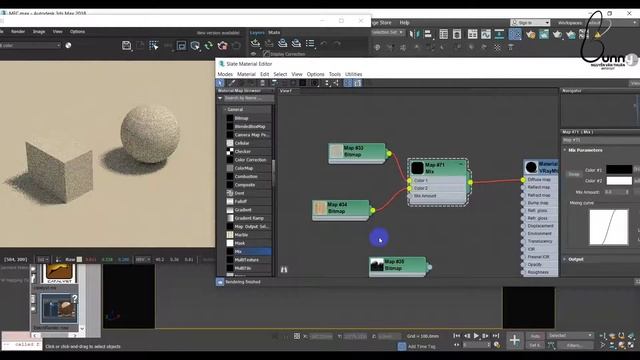Toggle Auto key mode

[536, 336]
